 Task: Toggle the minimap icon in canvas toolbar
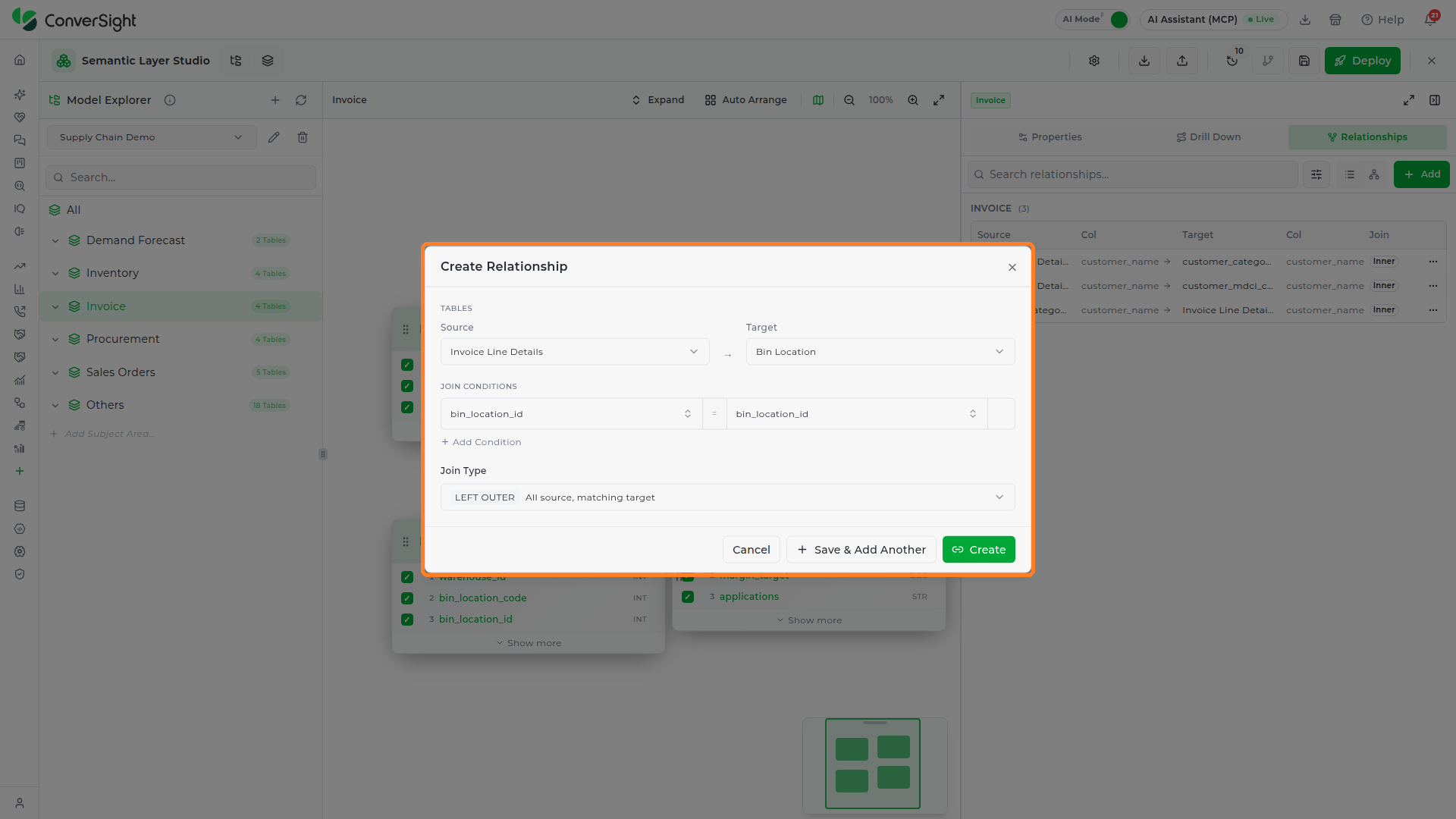click(818, 100)
